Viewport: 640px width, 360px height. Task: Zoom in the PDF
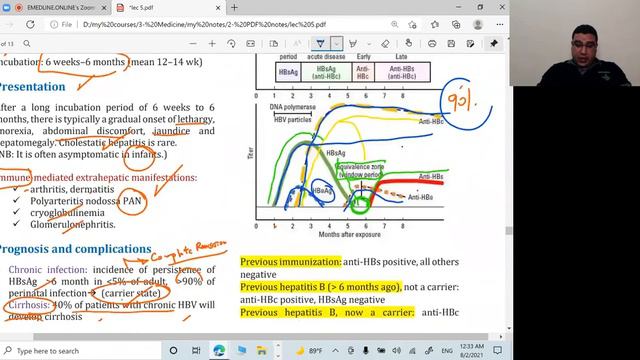tap(212, 43)
